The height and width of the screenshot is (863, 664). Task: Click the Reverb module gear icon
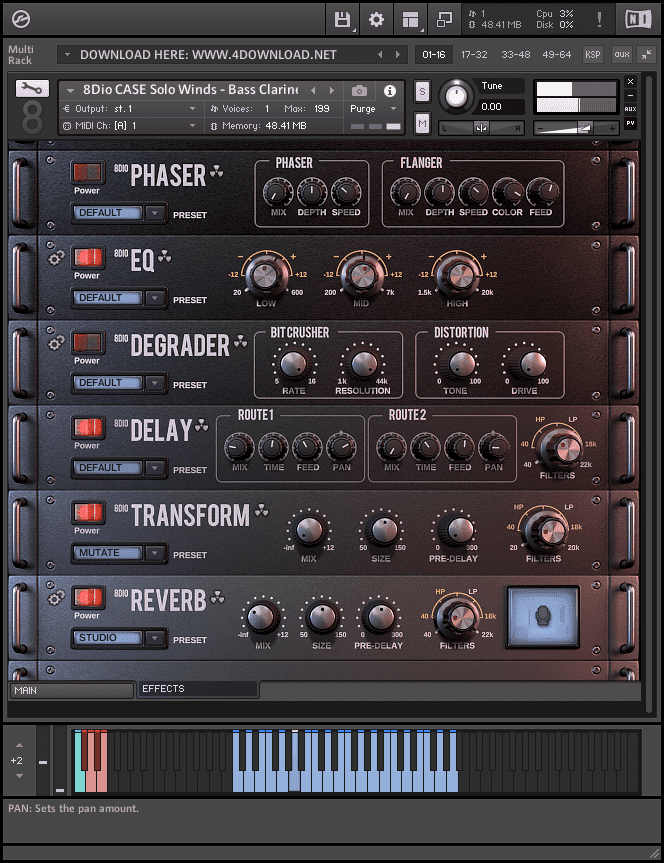[x=56, y=598]
